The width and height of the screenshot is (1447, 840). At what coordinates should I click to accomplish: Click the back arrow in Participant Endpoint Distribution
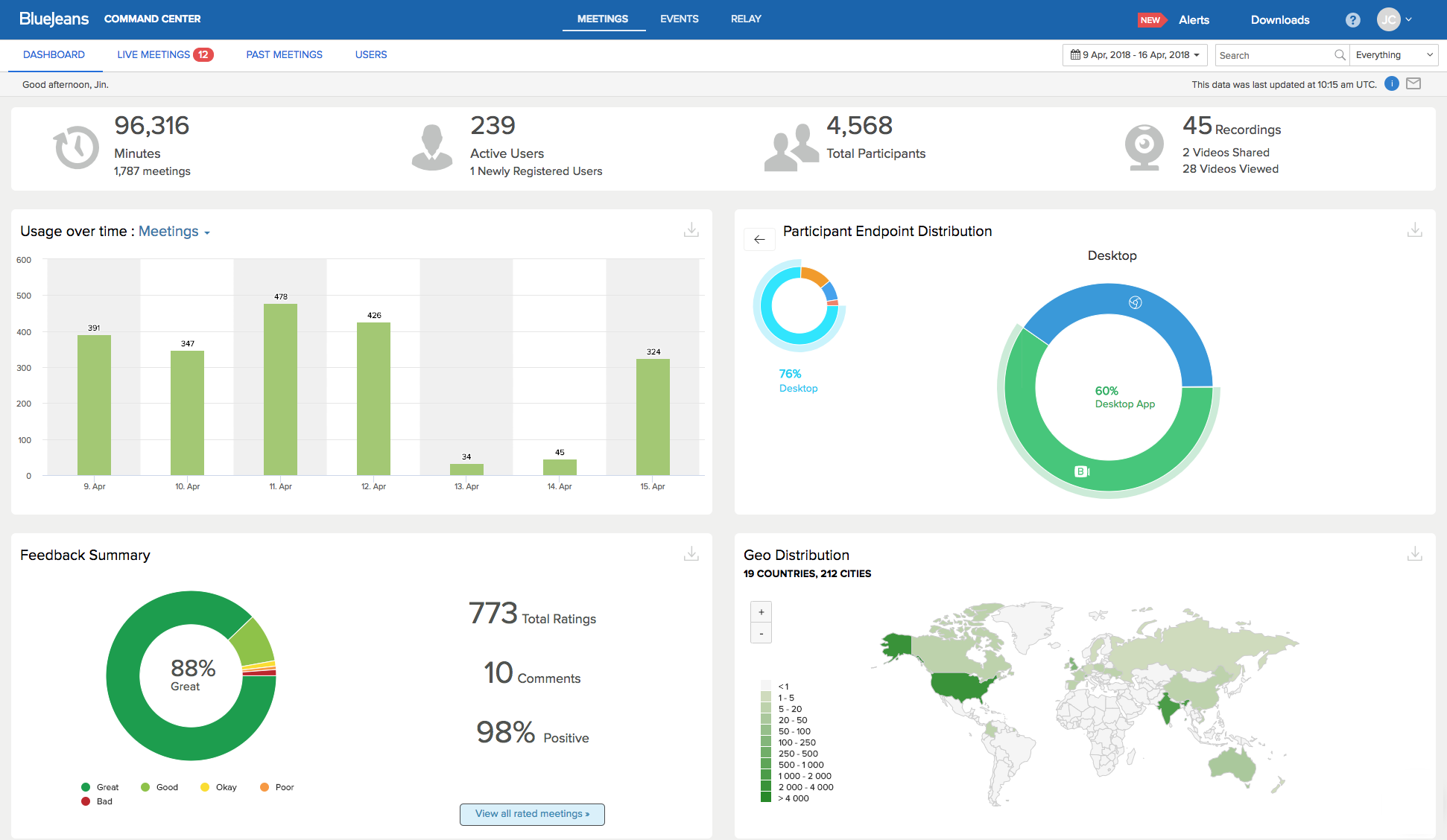click(x=759, y=239)
